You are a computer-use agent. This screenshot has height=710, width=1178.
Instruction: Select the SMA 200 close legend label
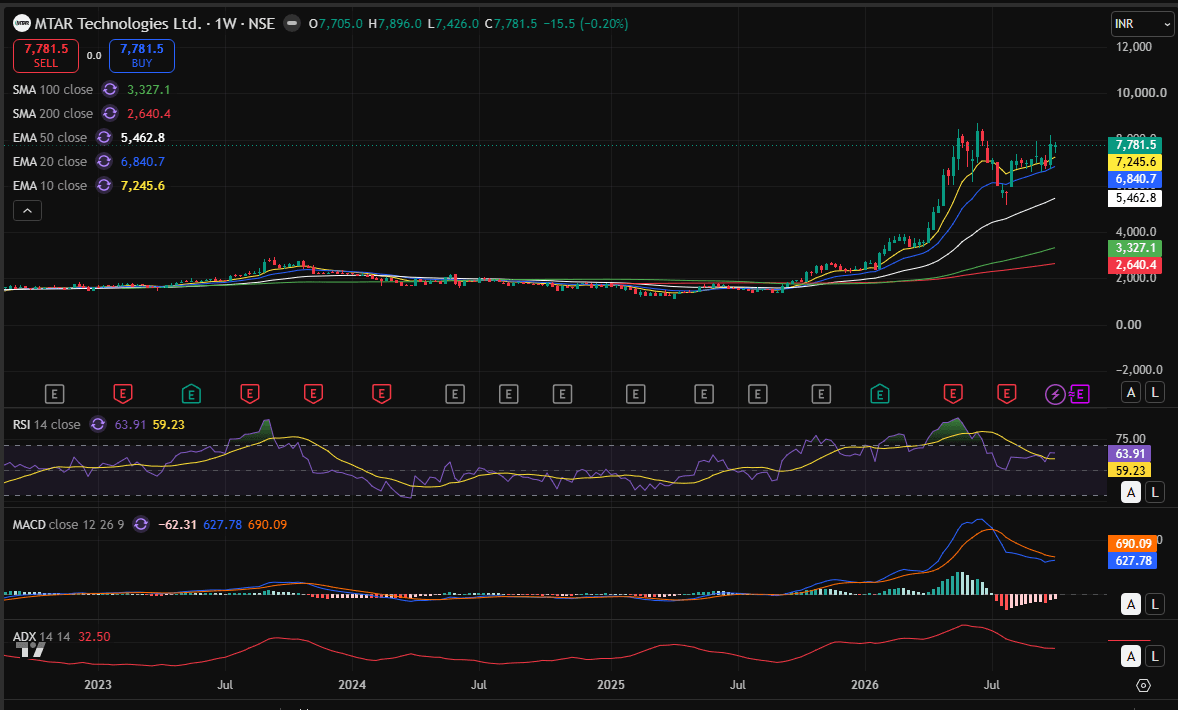(x=53, y=113)
